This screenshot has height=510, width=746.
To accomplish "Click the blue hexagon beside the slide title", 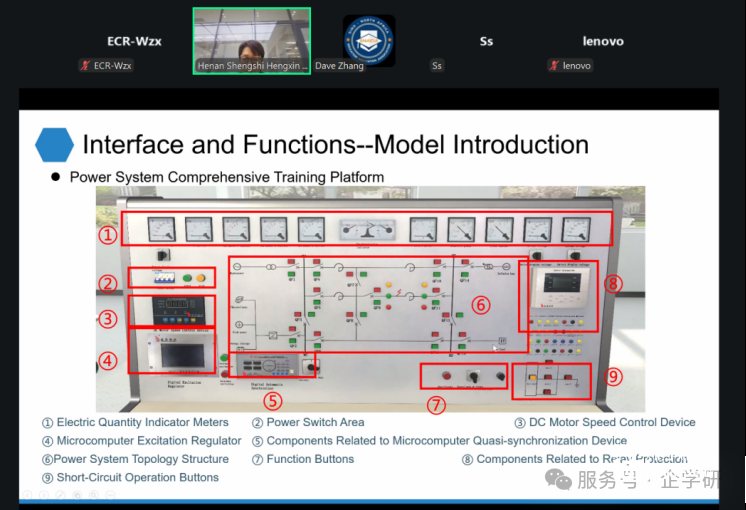I will [54, 144].
